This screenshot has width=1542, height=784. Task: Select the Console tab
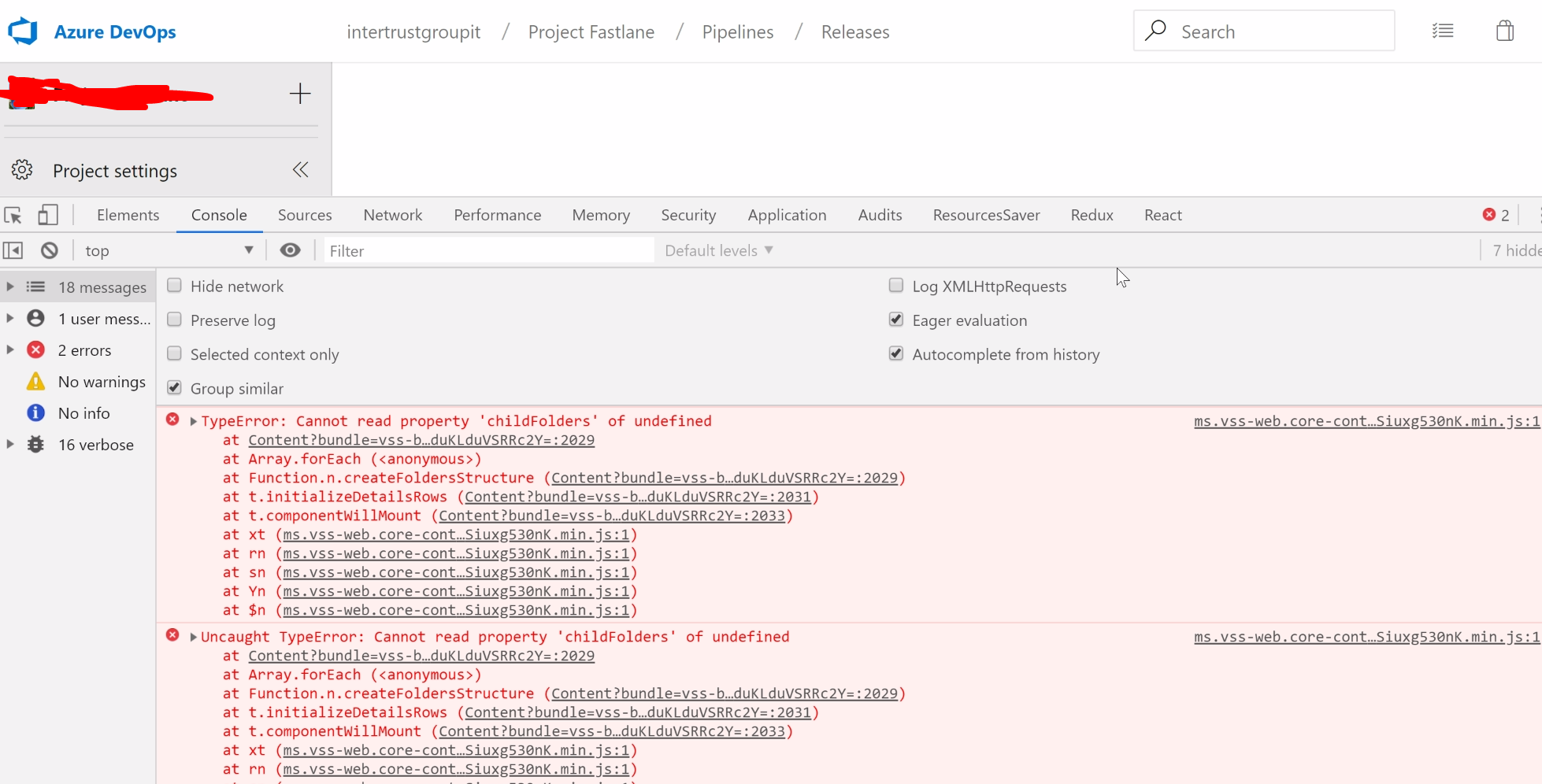[x=219, y=215]
